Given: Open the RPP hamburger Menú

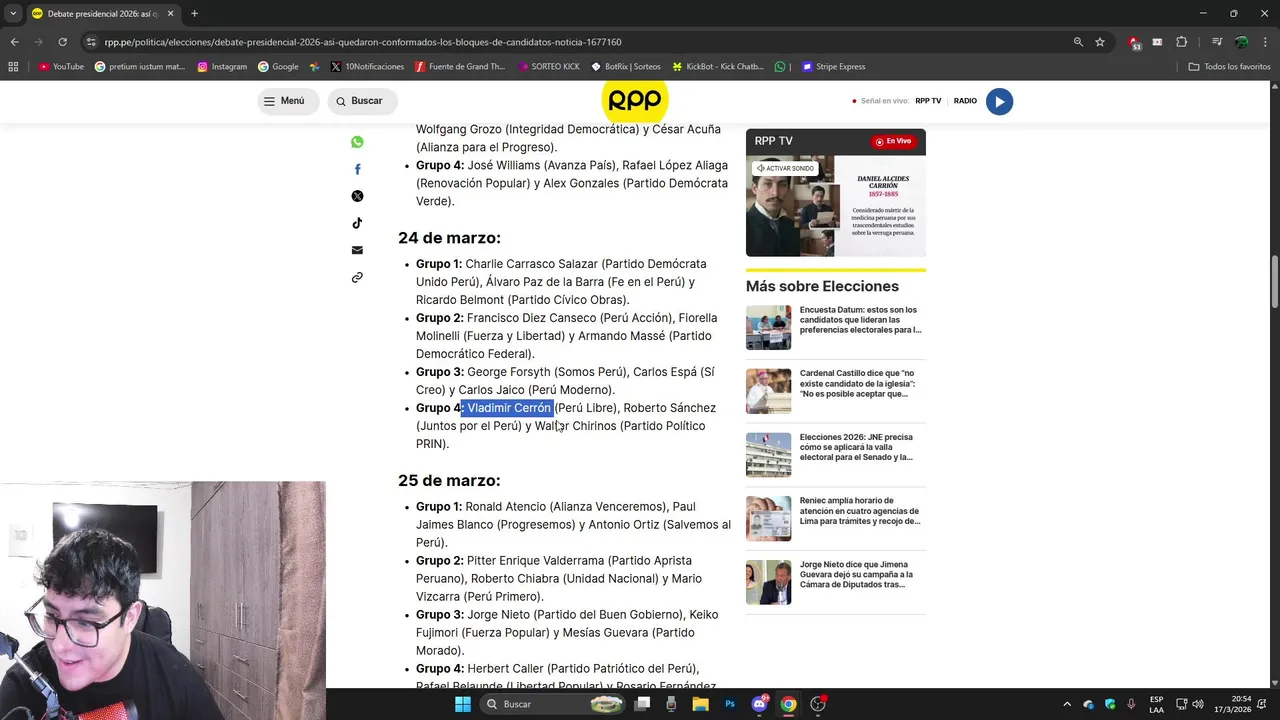Looking at the screenshot, I should pos(287,101).
